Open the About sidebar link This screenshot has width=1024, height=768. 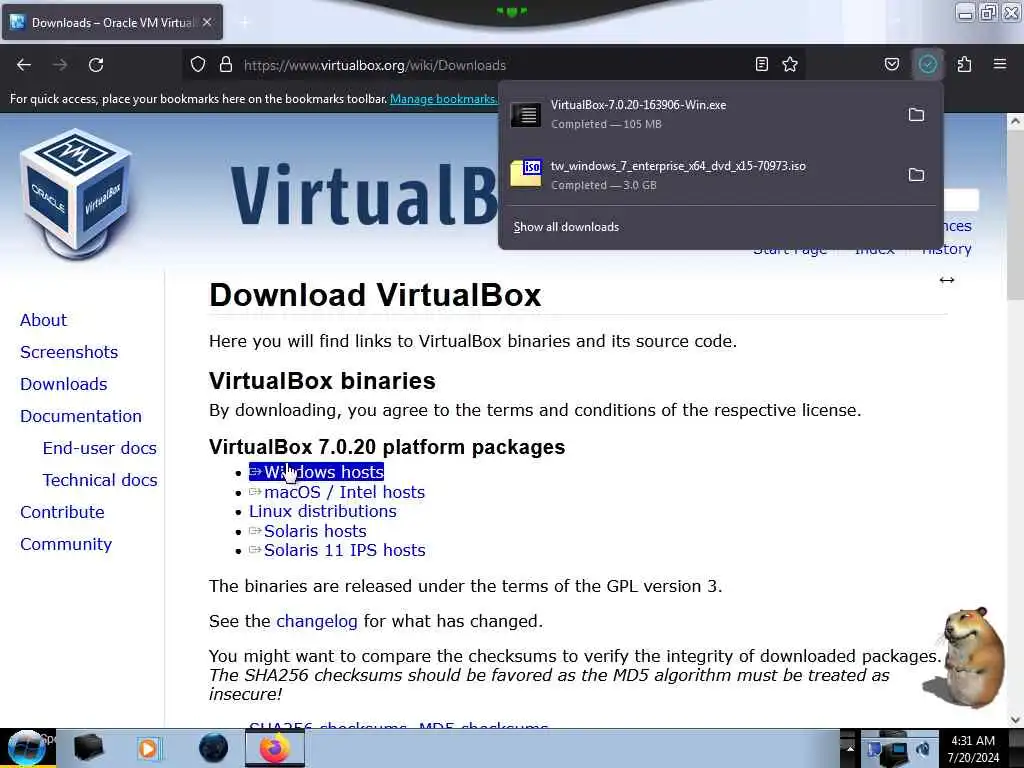(43, 320)
